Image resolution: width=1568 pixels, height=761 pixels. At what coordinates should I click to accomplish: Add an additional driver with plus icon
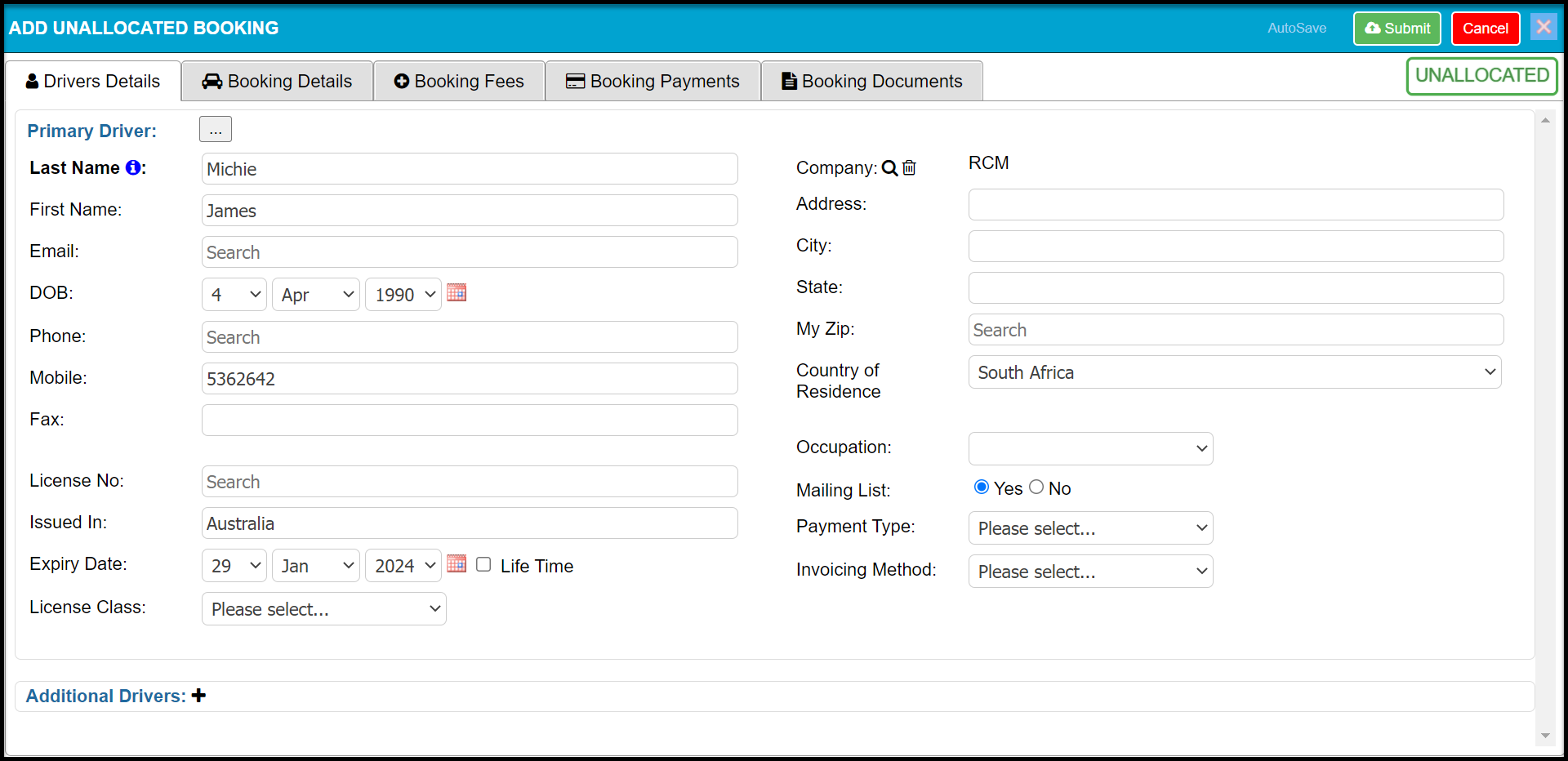click(198, 696)
